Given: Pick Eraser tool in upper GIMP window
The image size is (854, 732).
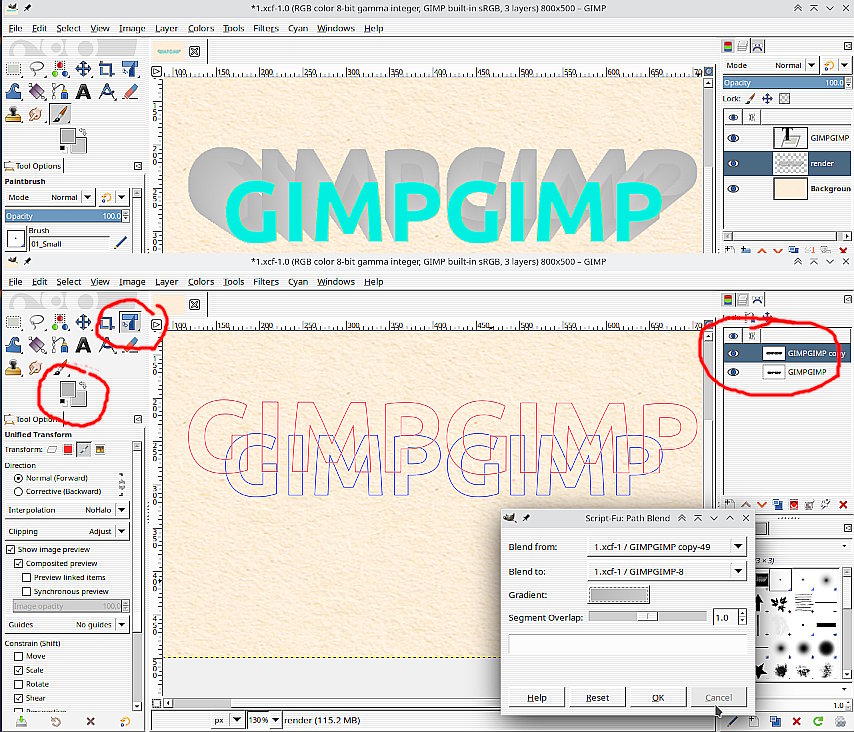Looking at the screenshot, I should (x=130, y=92).
